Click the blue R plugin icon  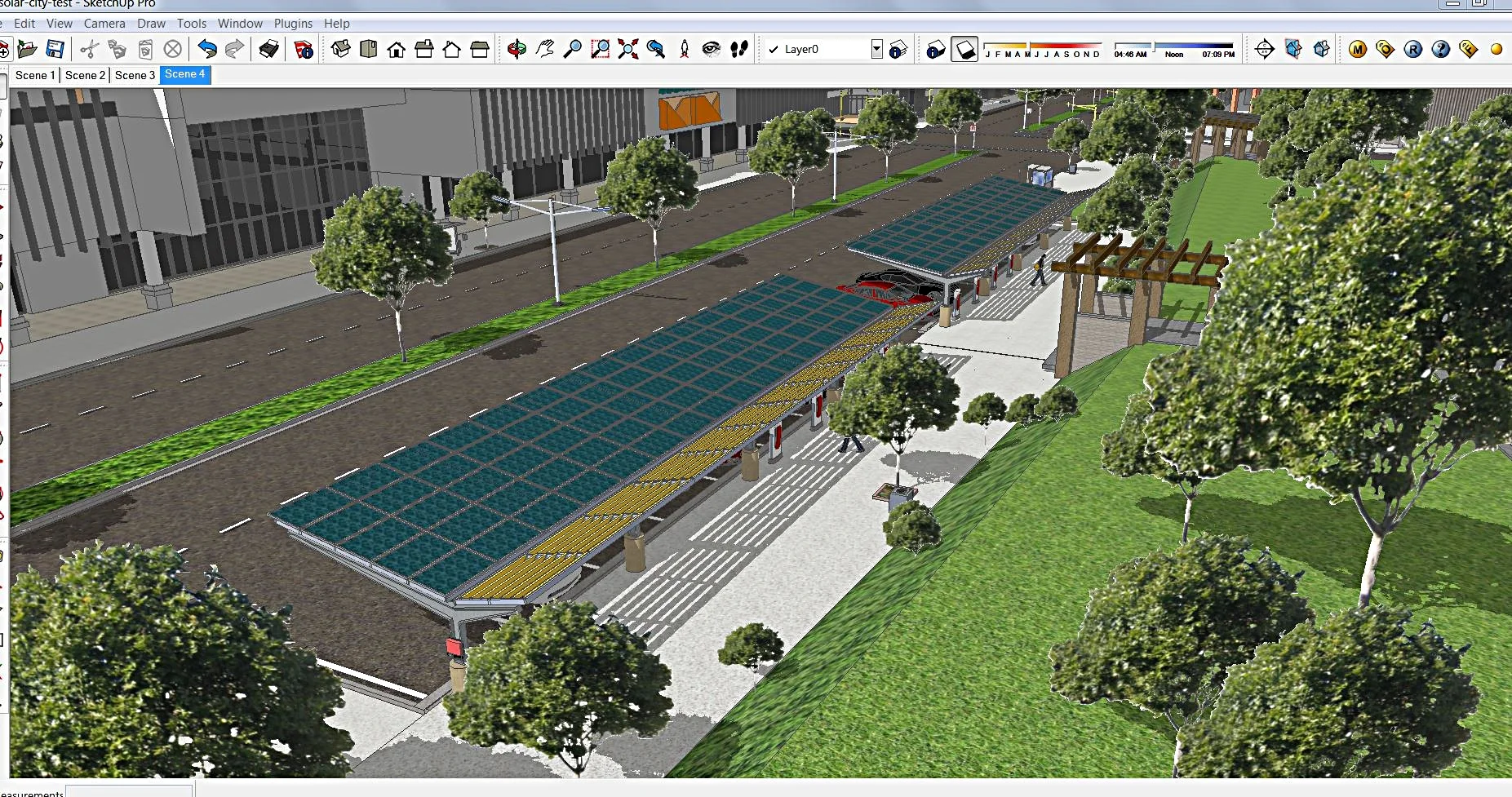(x=1413, y=50)
